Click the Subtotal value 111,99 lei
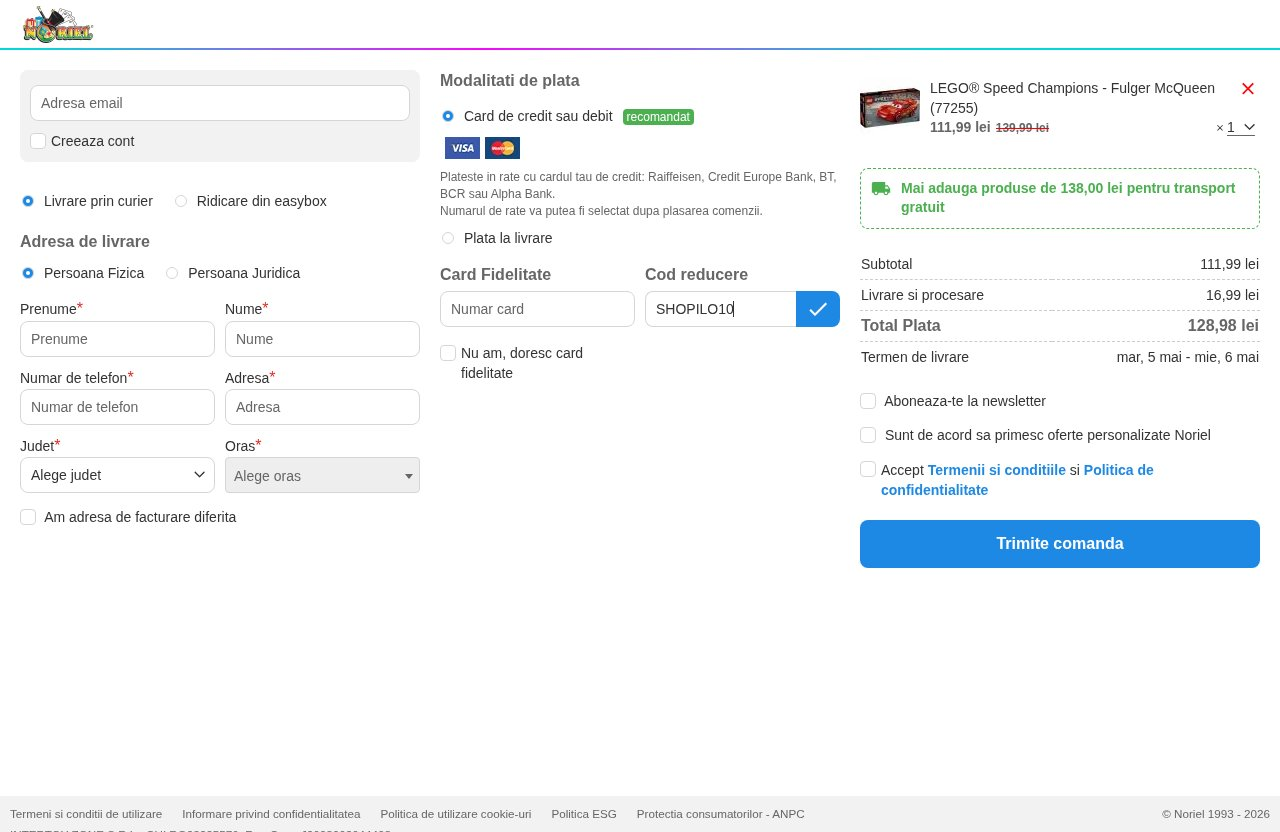1280x832 pixels. (x=1229, y=264)
